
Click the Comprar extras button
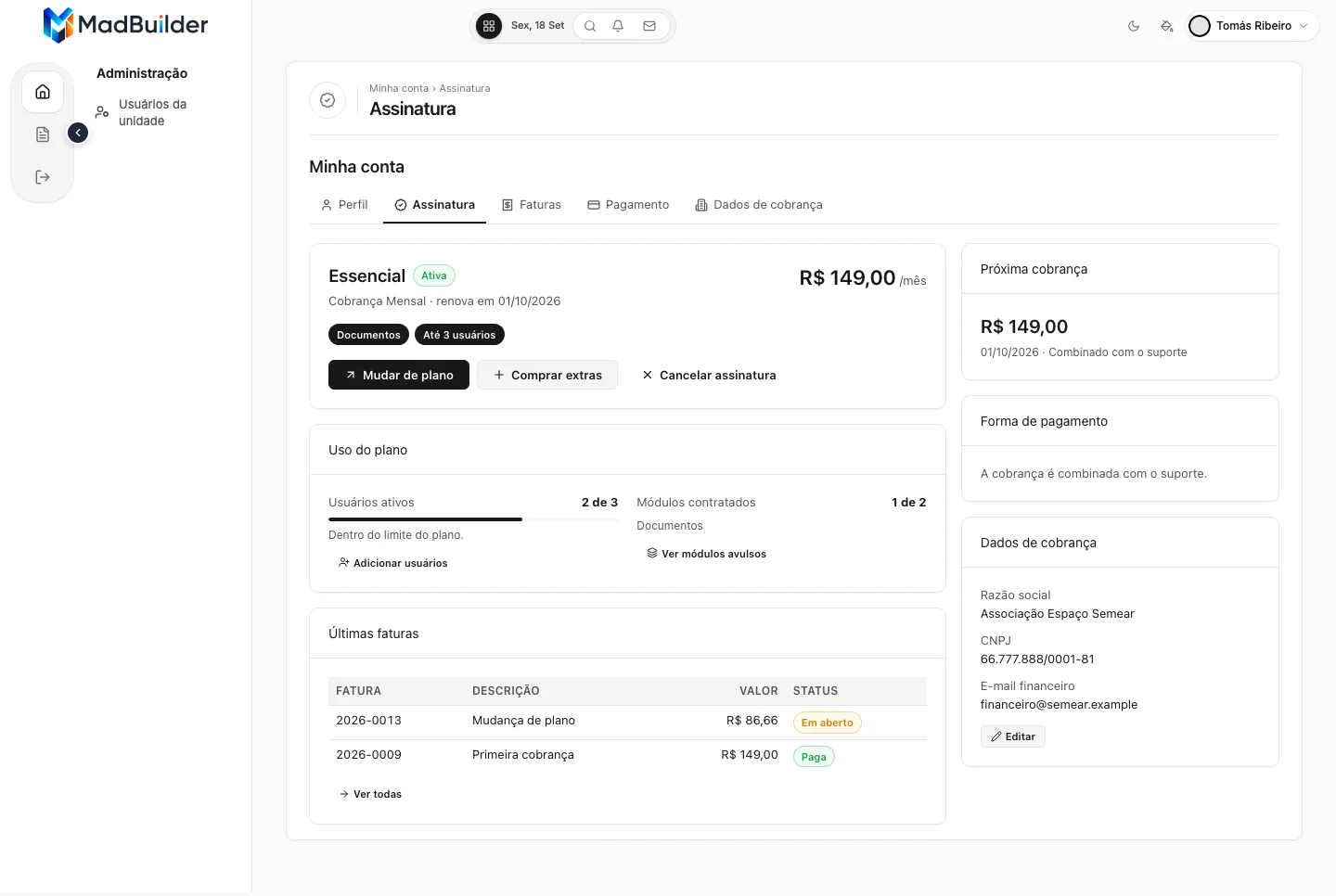547,375
